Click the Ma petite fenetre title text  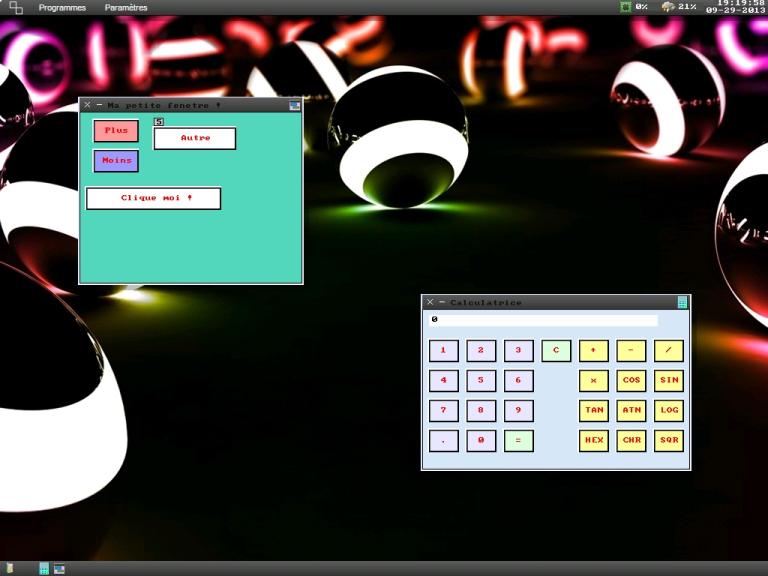(164, 105)
